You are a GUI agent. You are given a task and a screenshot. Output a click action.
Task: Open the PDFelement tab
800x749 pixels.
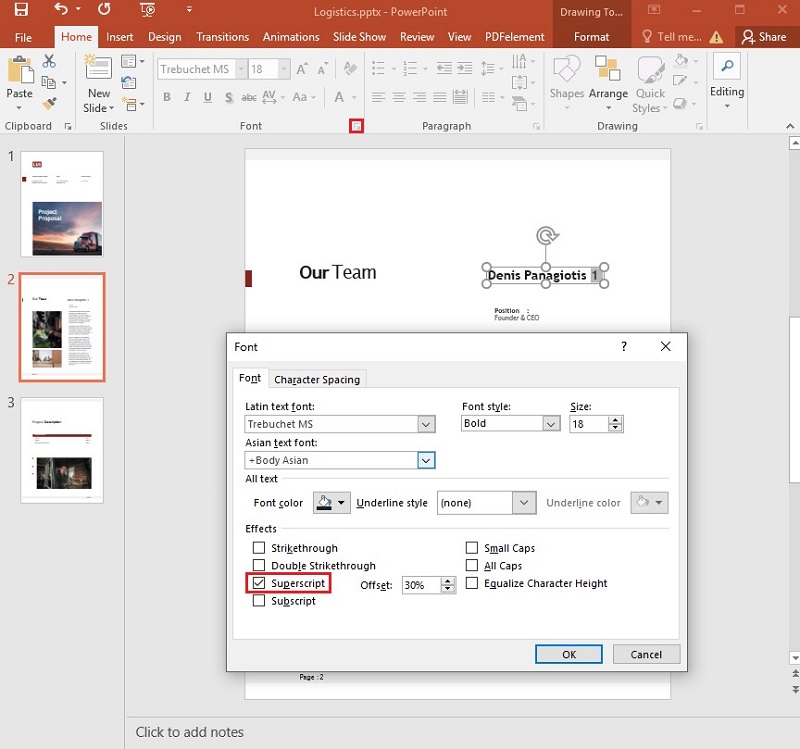[514, 37]
